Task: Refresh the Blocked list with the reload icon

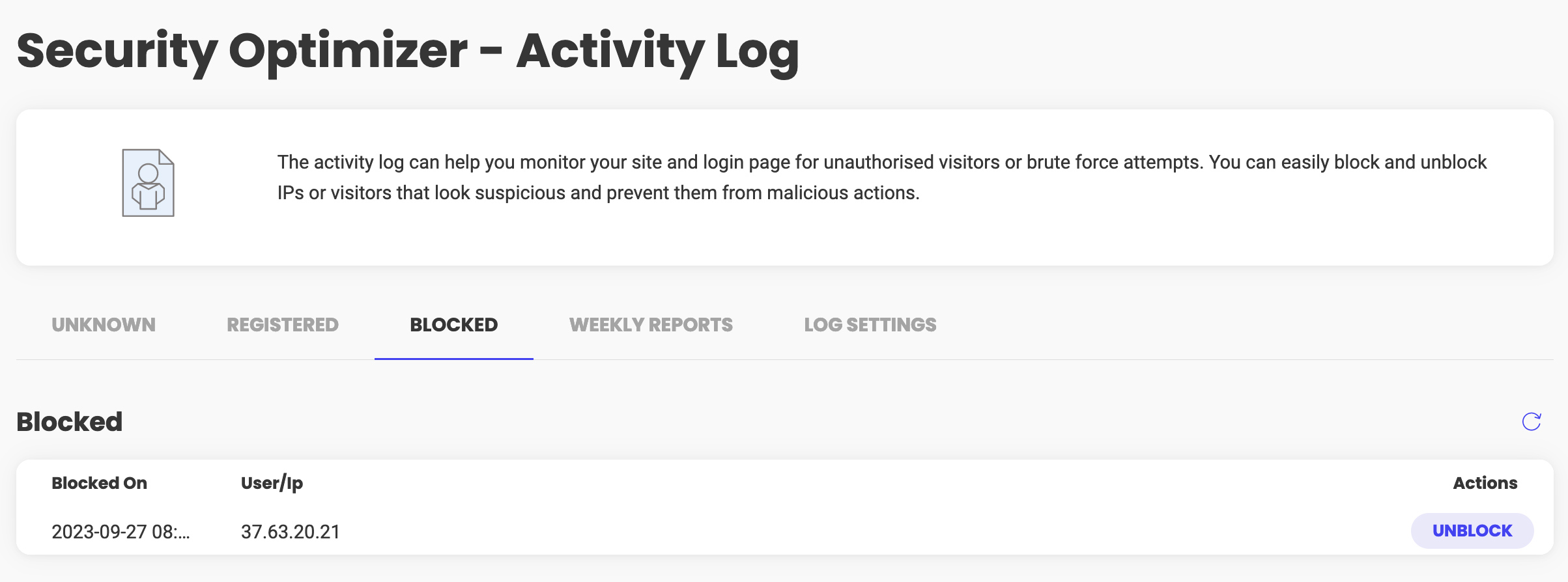Action: [1531, 422]
